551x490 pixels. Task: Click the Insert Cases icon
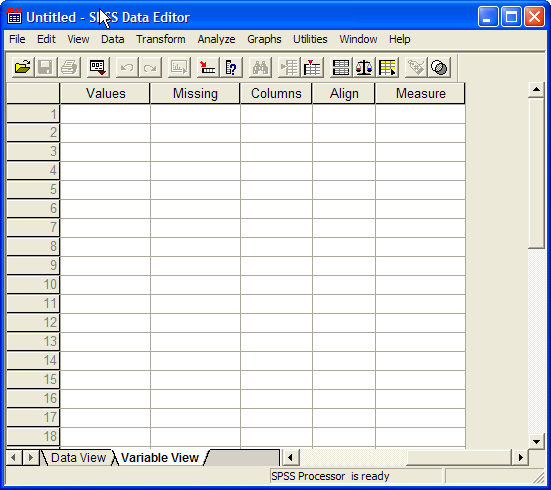(x=289, y=67)
